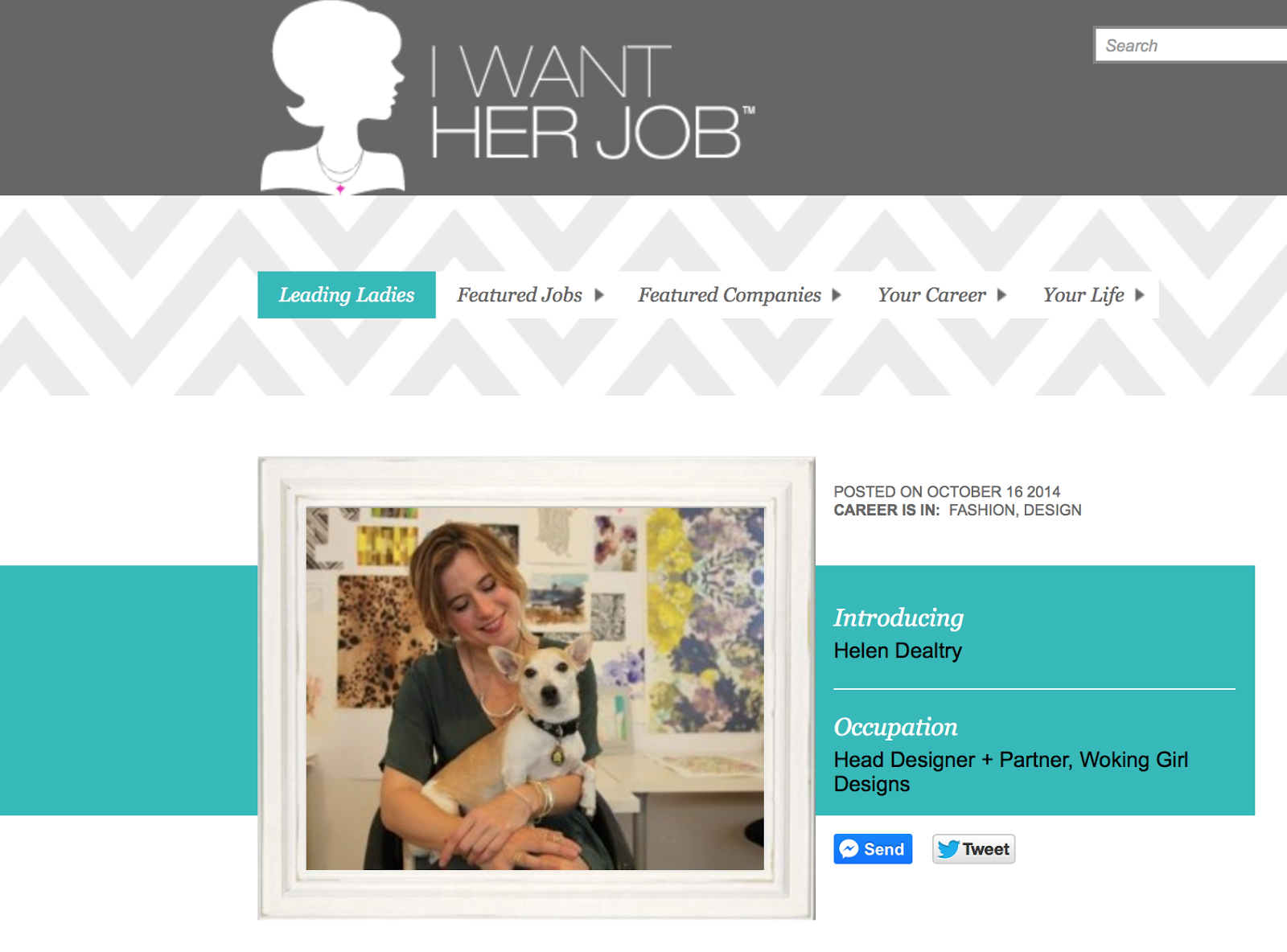Open the framed photo of Helen Dealtry

point(536,688)
